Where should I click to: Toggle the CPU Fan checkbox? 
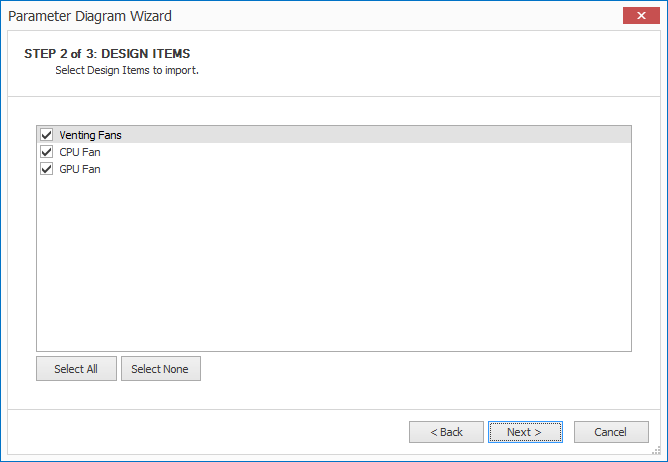pyautogui.click(x=46, y=152)
